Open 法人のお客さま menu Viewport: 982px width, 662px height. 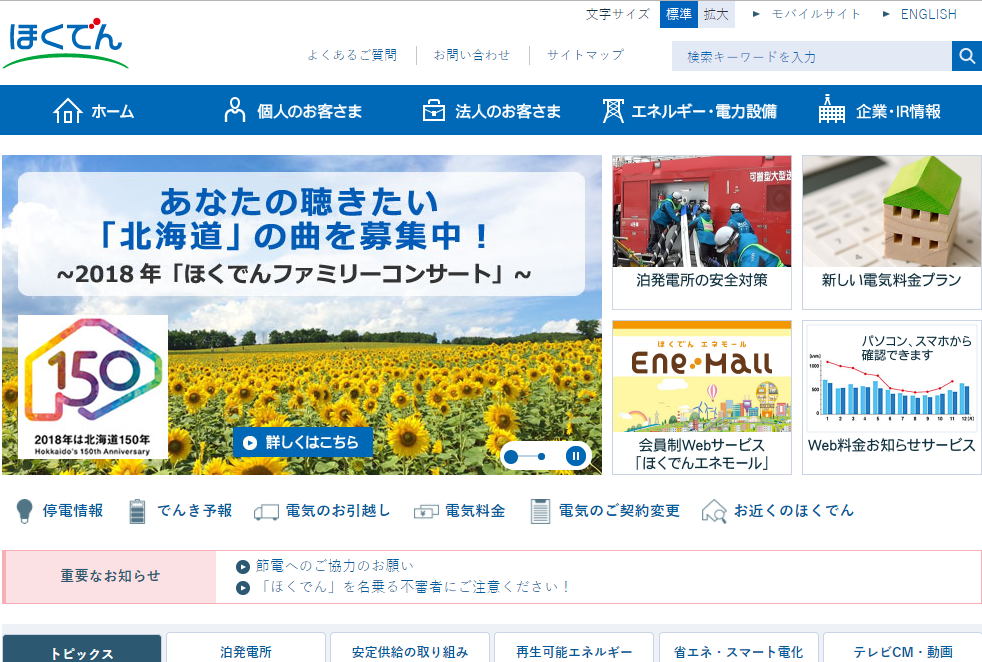pyautogui.click(x=492, y=111)
